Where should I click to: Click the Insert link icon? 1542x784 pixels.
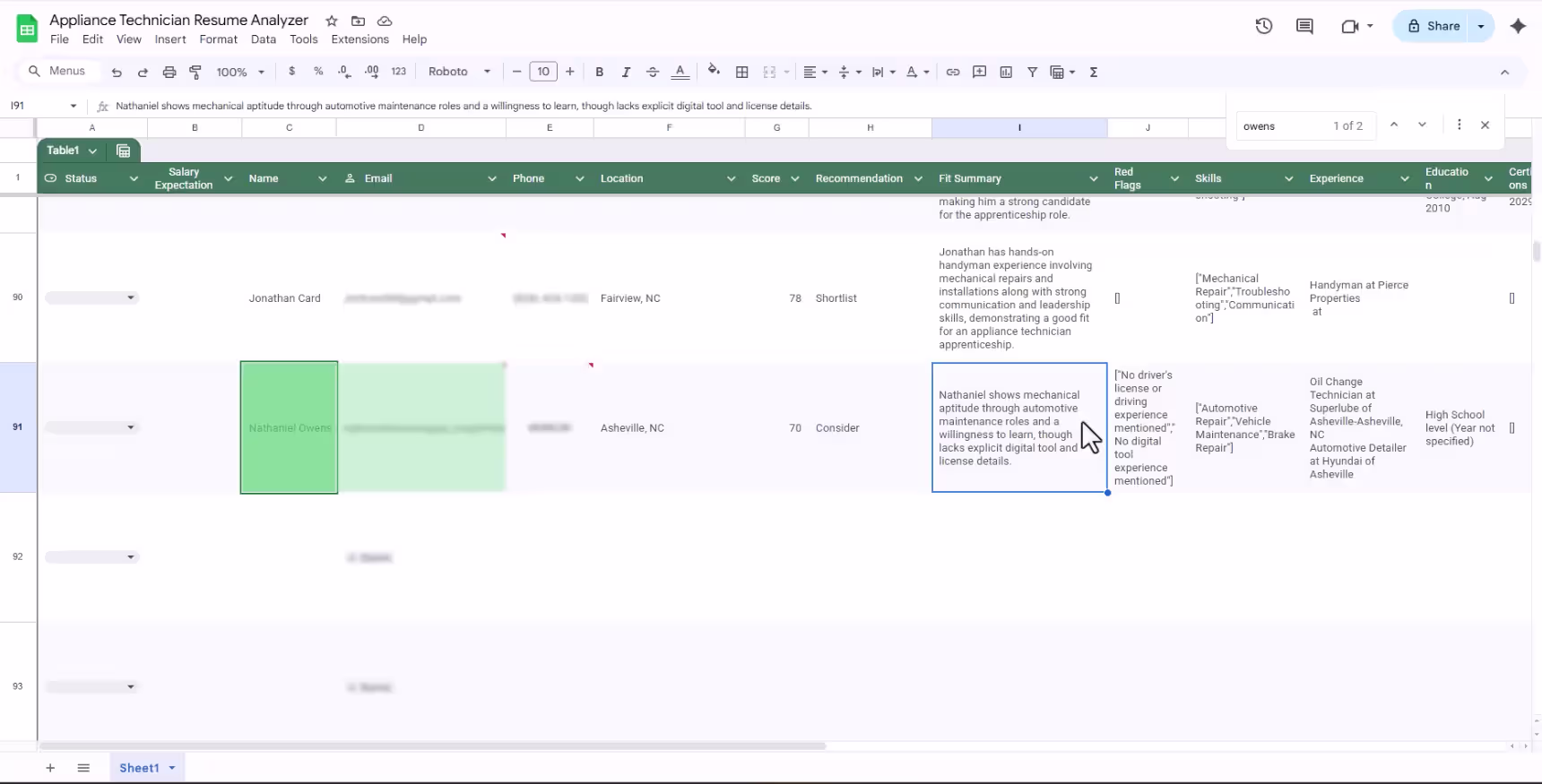click(x=952, y=72)
